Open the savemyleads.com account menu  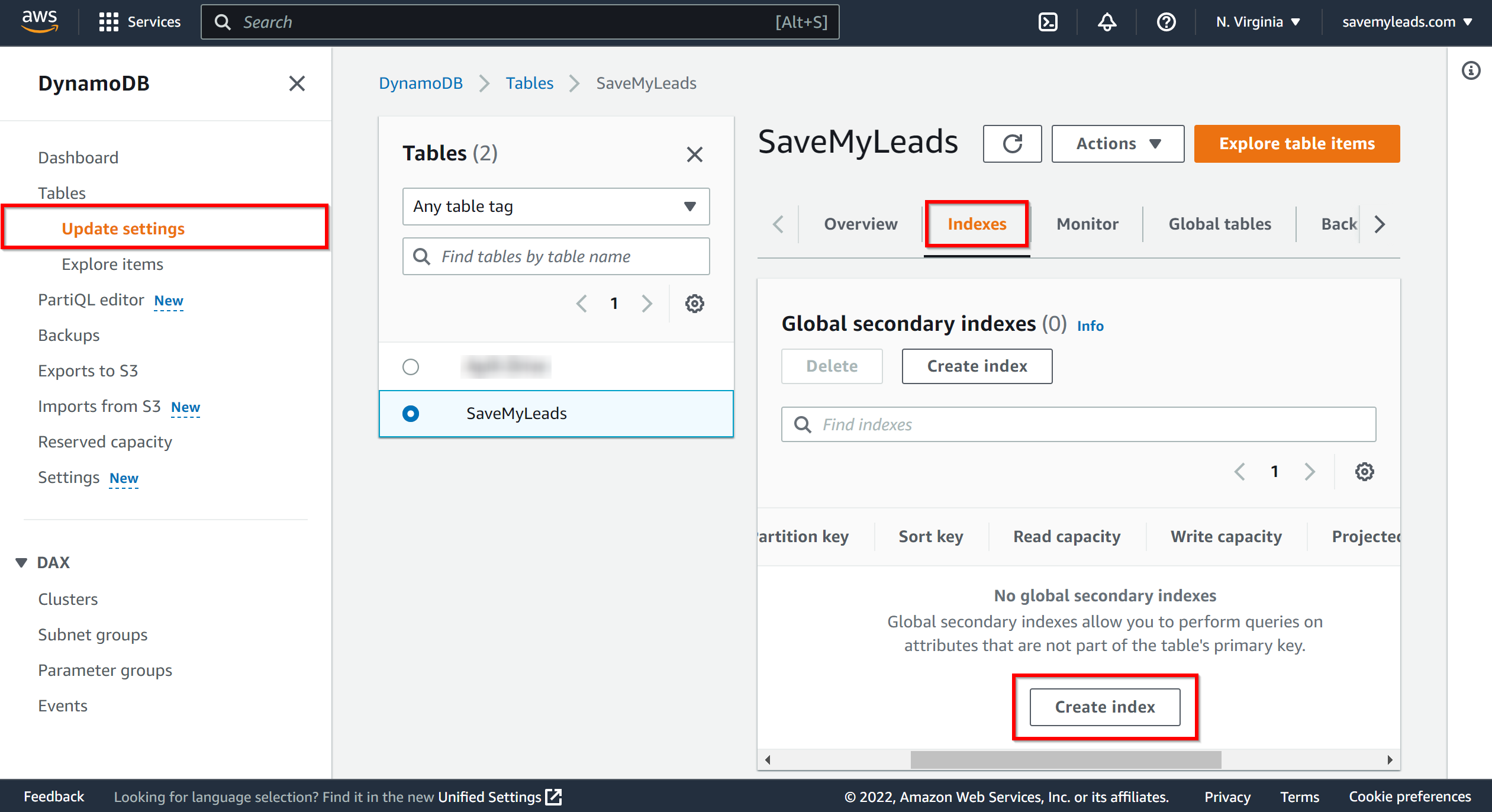point(1406,22)
